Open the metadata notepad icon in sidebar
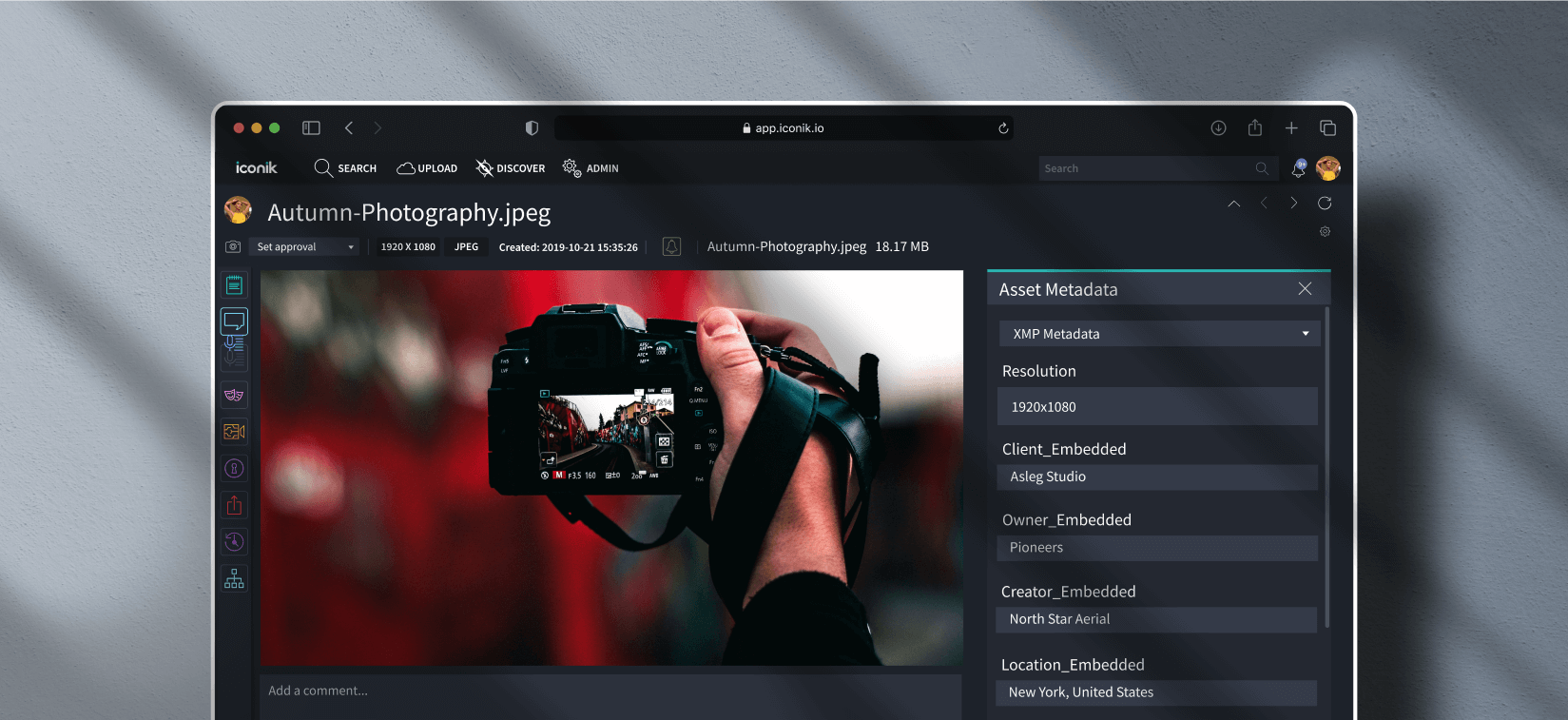This screenshot has width=1568, height=720. (234, 285)
